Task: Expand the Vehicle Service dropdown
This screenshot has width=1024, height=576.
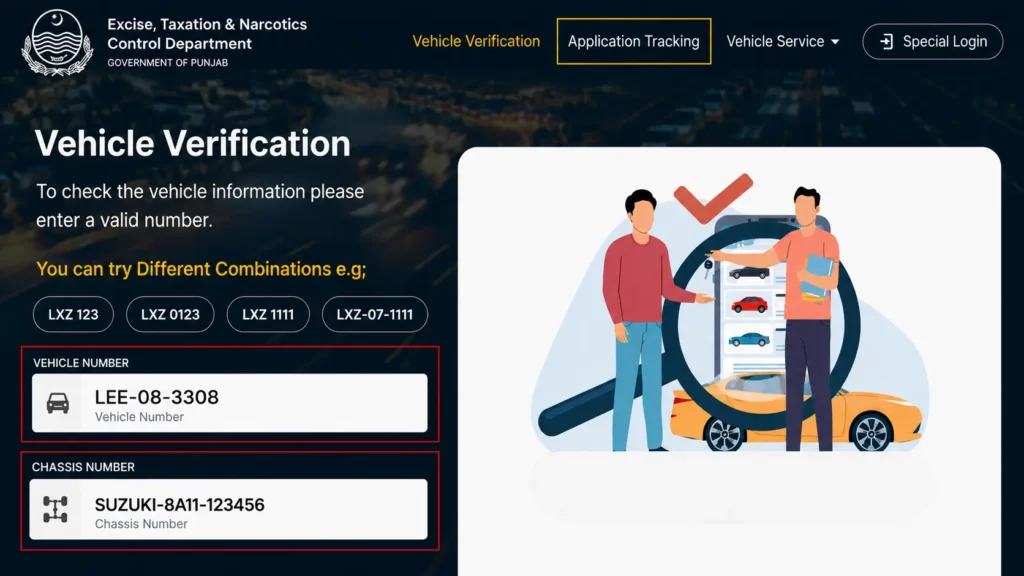Action: tap(782, 41)
